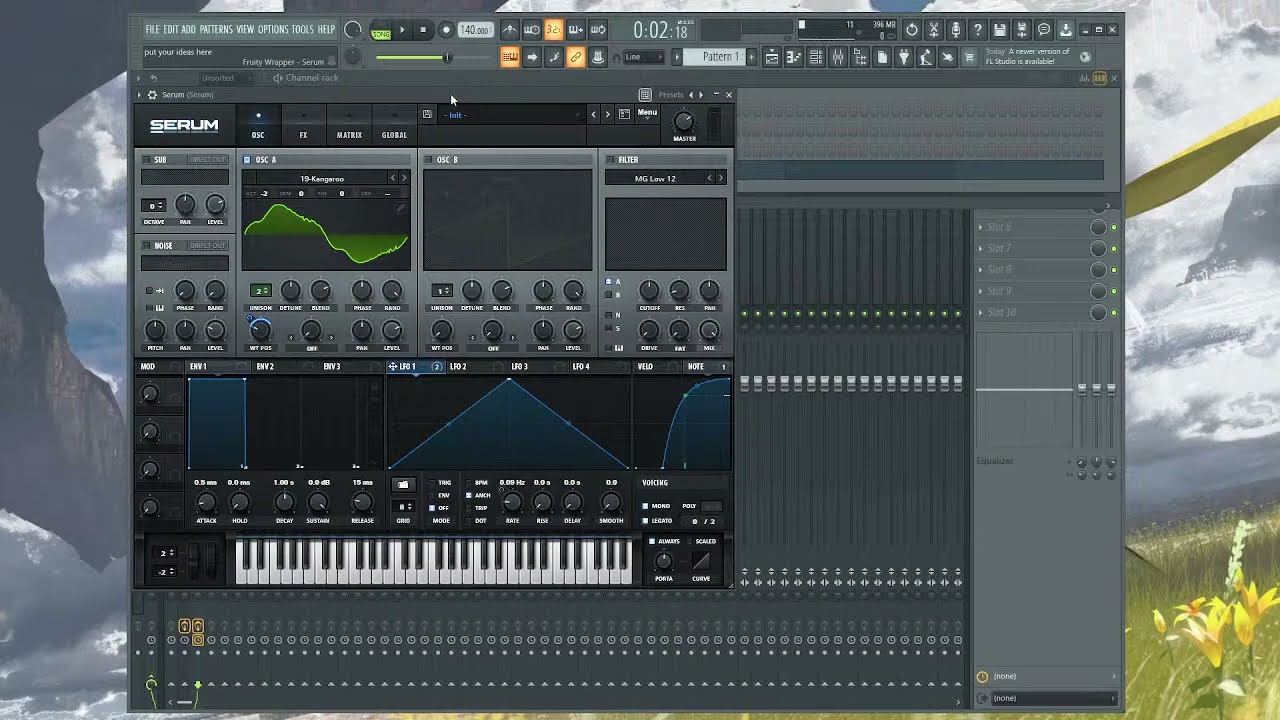Click the Presets label in wrapper bar
The width and height of the screenshot is (1280, 720).
coord(670,95)
